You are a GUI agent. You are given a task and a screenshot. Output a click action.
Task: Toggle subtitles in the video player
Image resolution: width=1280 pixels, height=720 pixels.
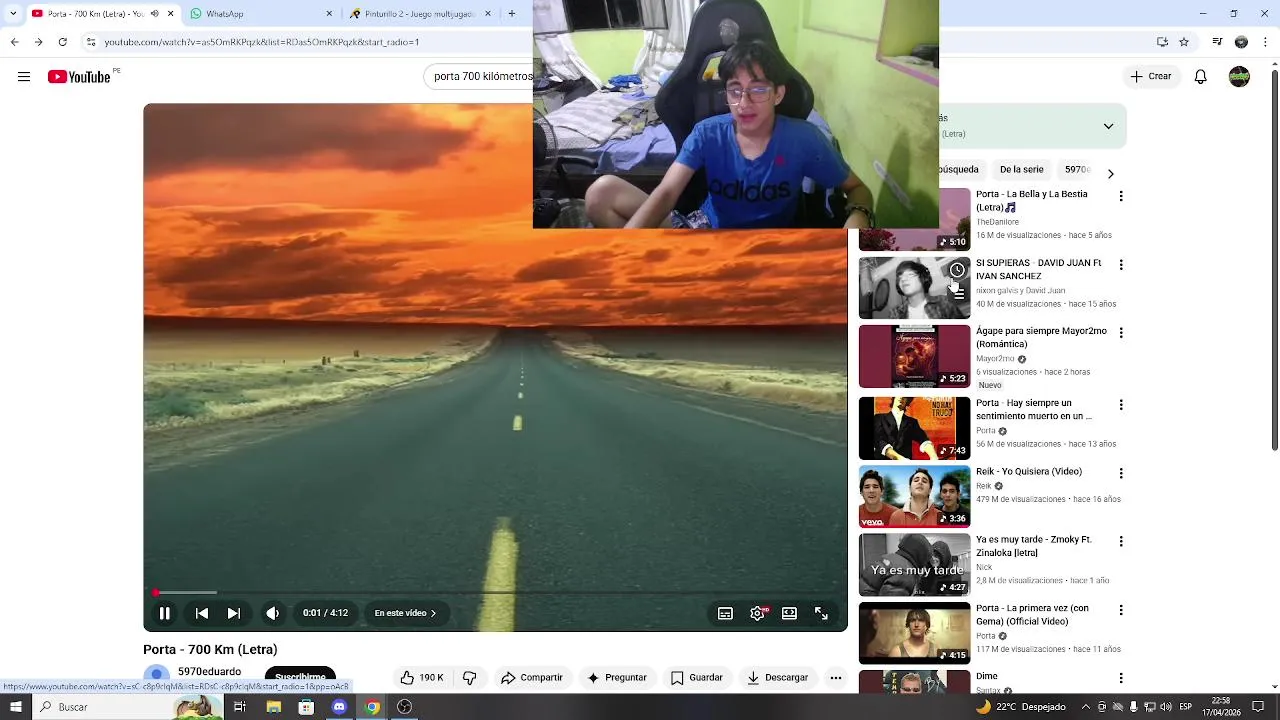pos(726,613)
